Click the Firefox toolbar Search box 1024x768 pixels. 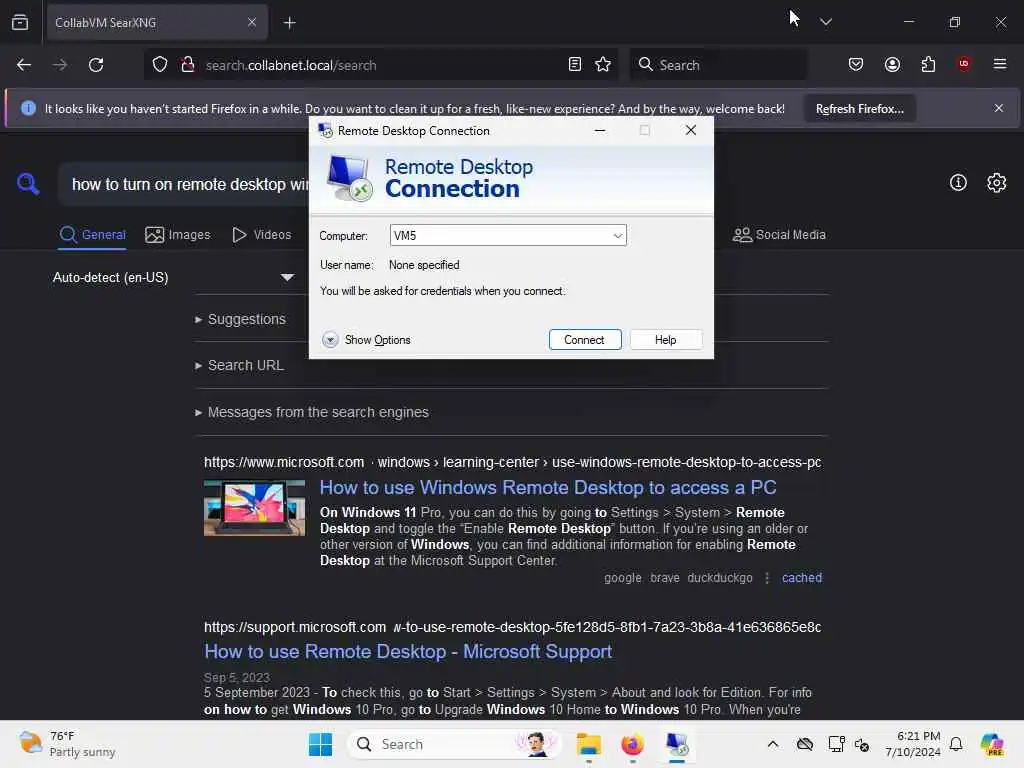pos(718,65)
